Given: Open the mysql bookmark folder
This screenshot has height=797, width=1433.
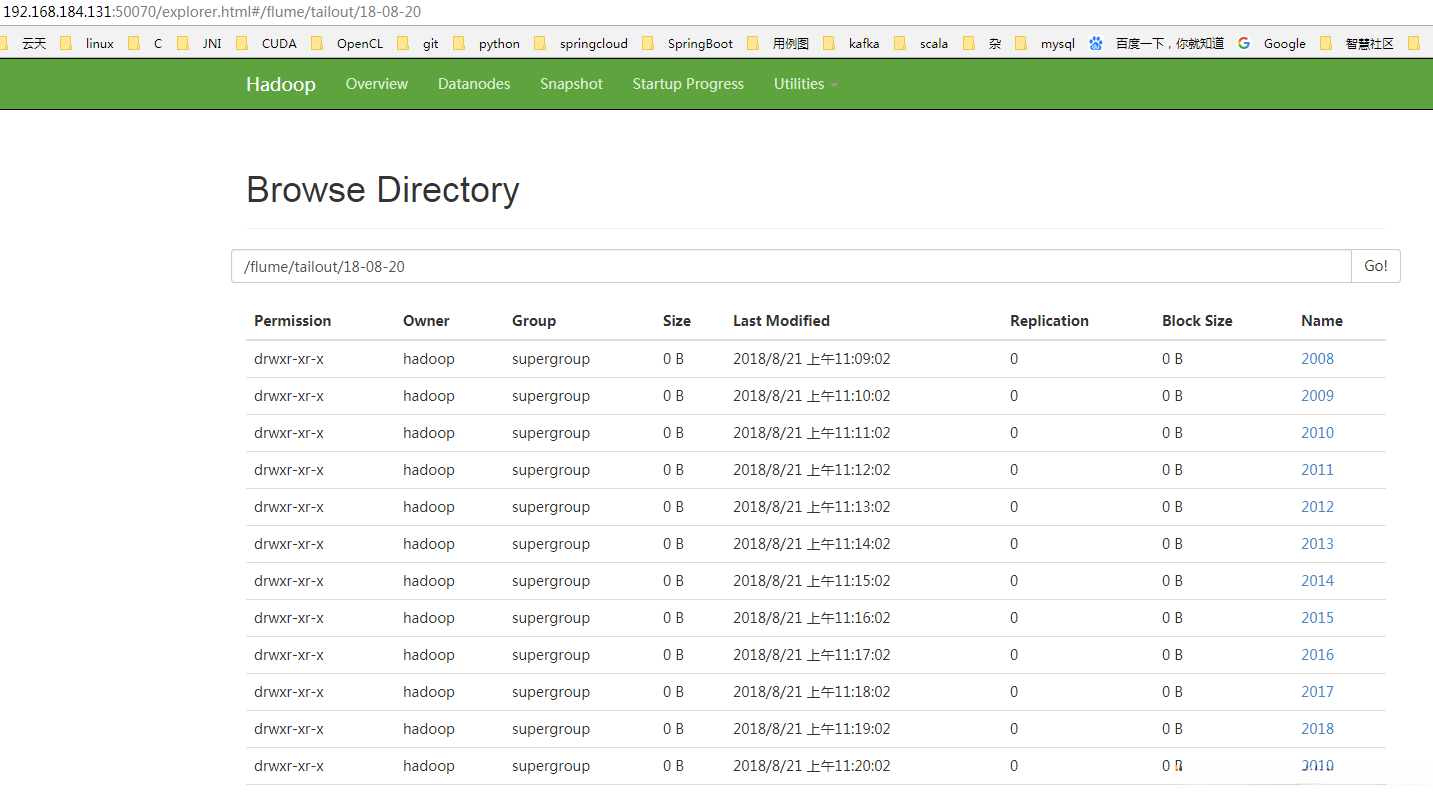Looking at the screenshot, I should pyautogui.click(x=1056, y=43).
